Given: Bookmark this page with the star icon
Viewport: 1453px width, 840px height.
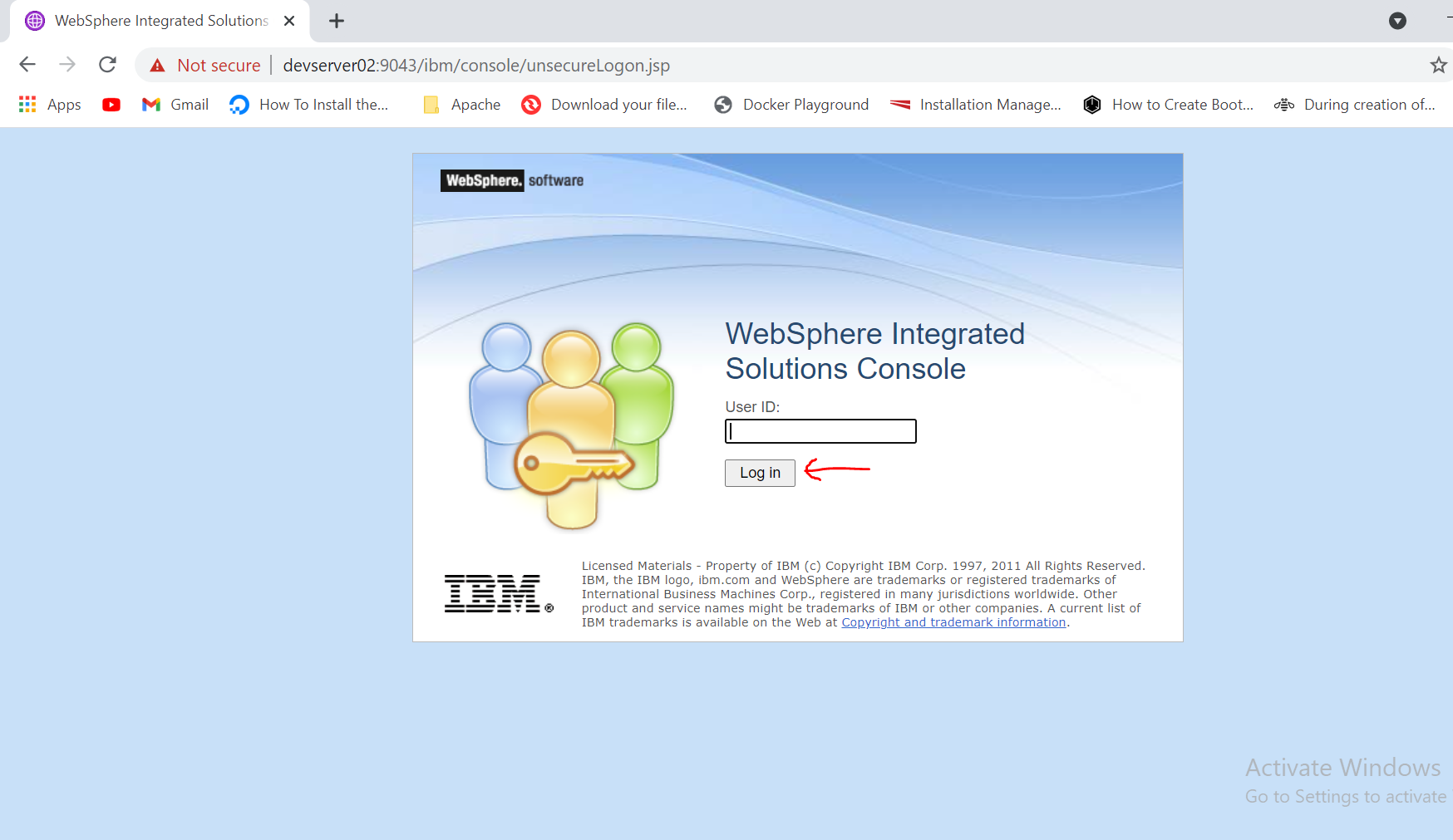Looking at the screenshot, I should click(1438, 65).
